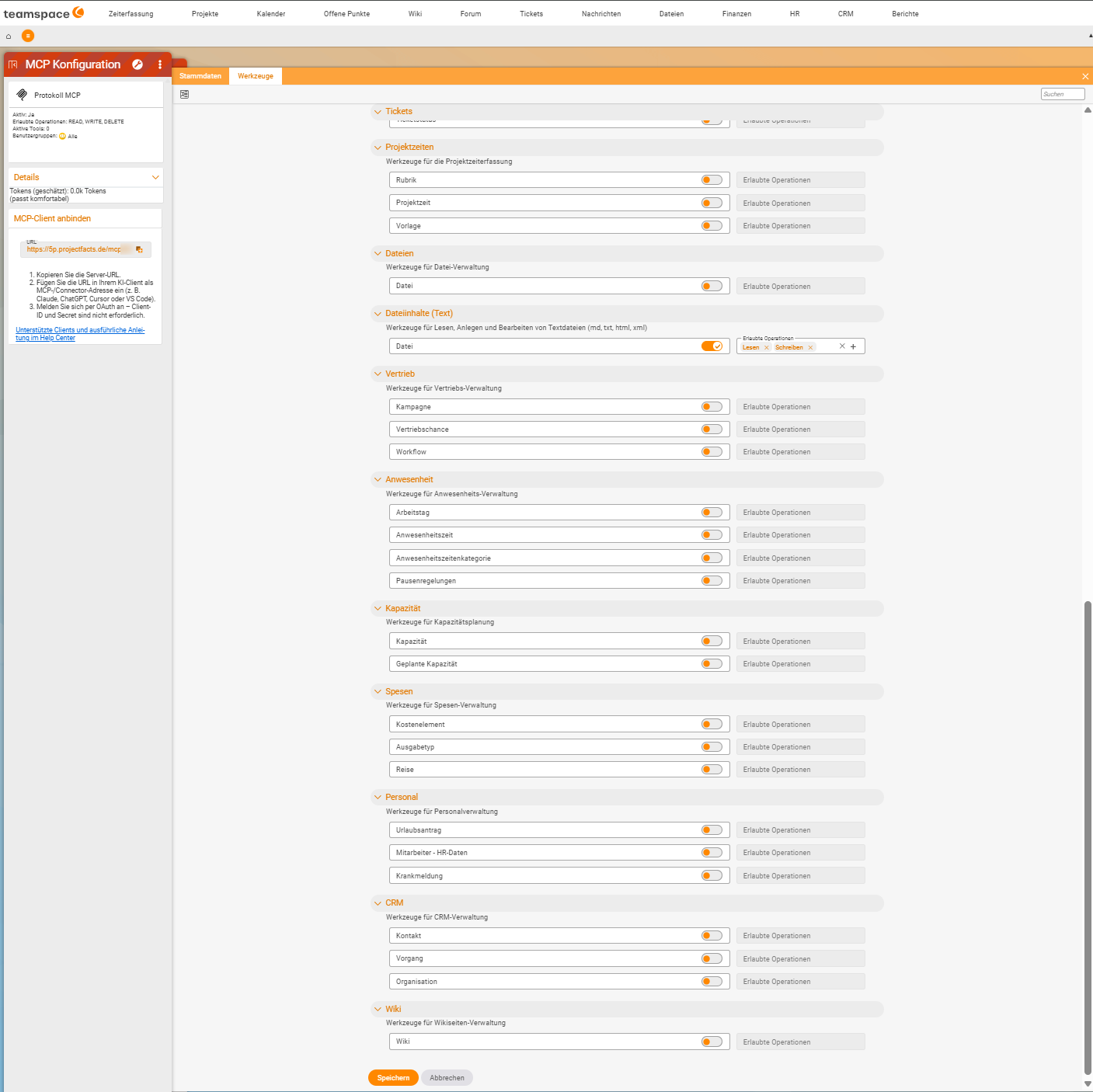Image resolution: width=1093 pixels, height=1092 pixels.
Task: Collapse the Spesen section
Action: [378, 692]
